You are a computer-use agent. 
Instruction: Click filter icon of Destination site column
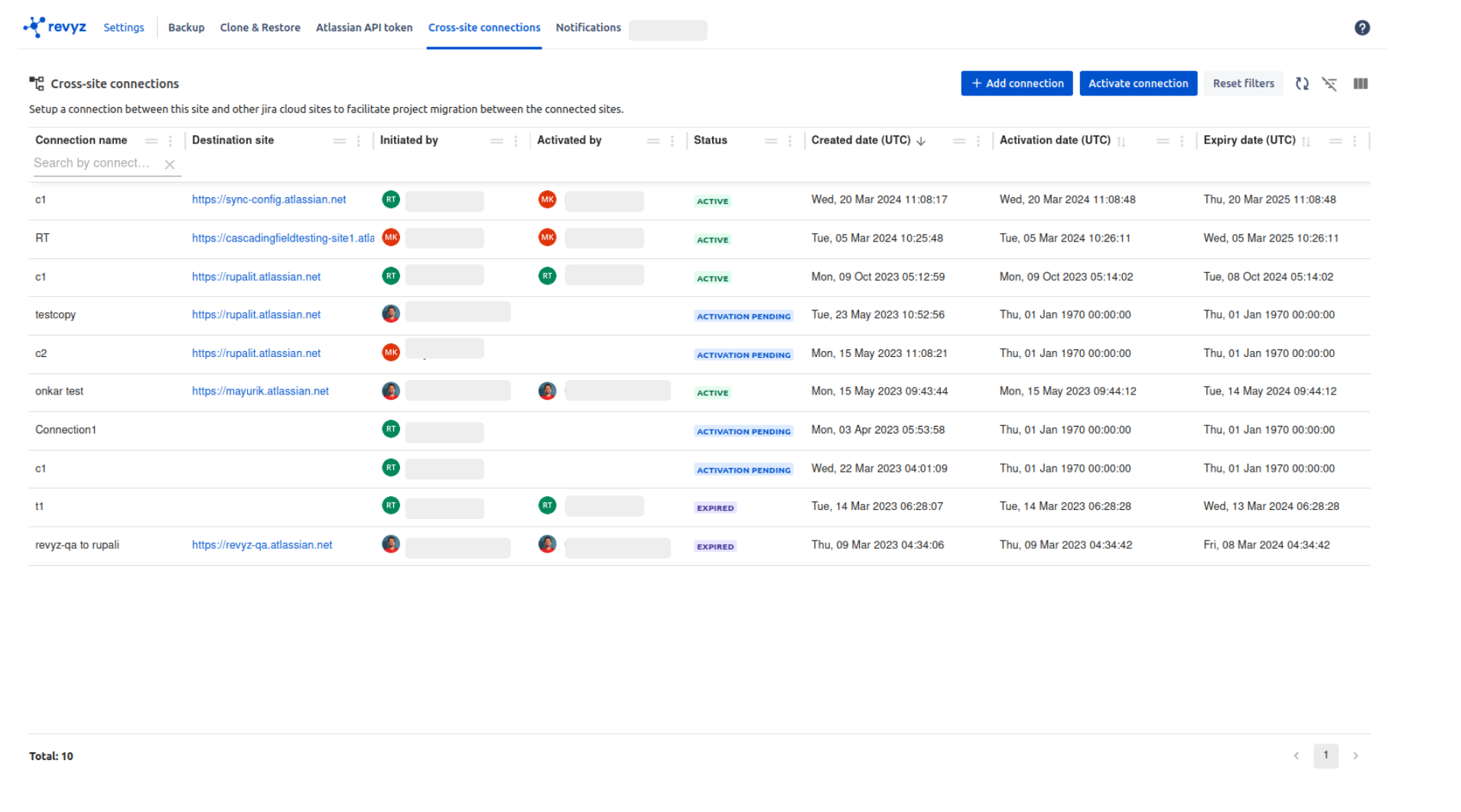(x=340, y=141)
